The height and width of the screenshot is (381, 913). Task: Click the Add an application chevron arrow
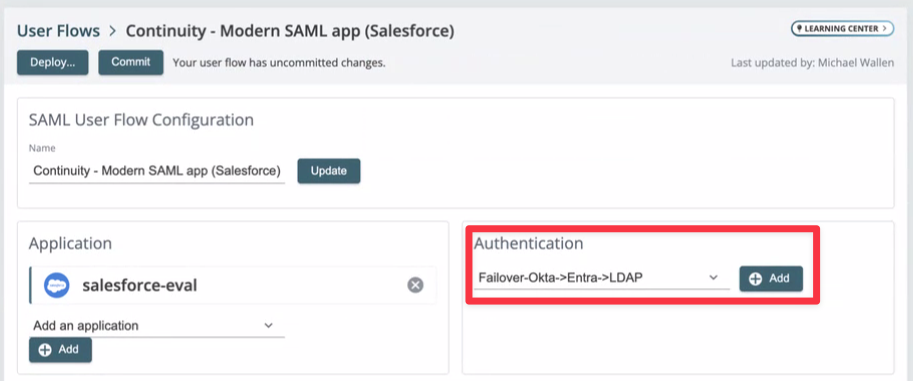click(x=268, y=326)
